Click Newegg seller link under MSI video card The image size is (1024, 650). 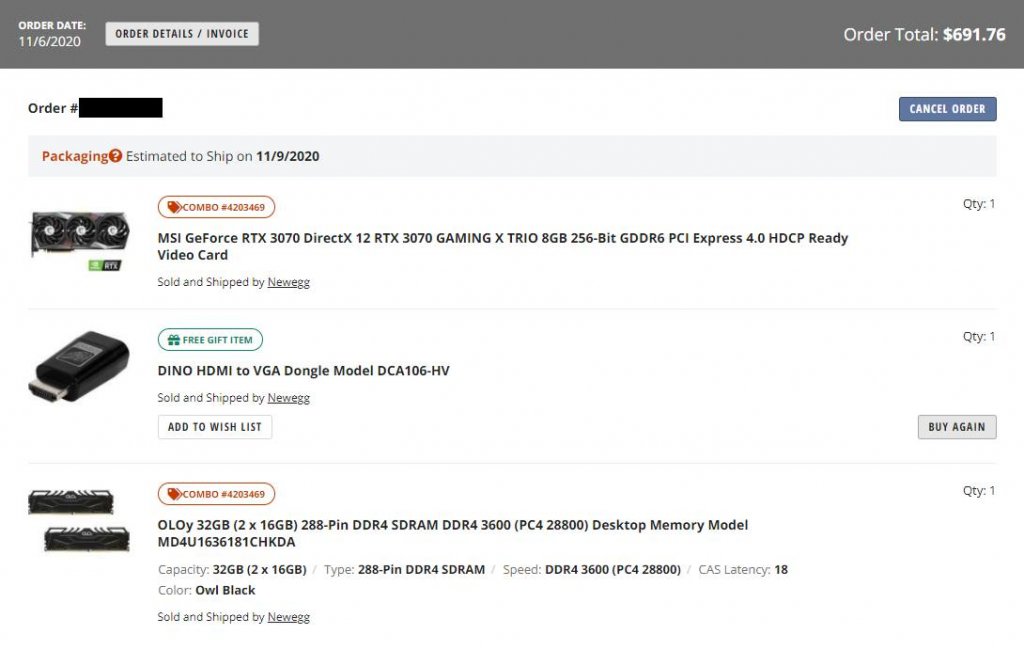(x=289, y=282)
